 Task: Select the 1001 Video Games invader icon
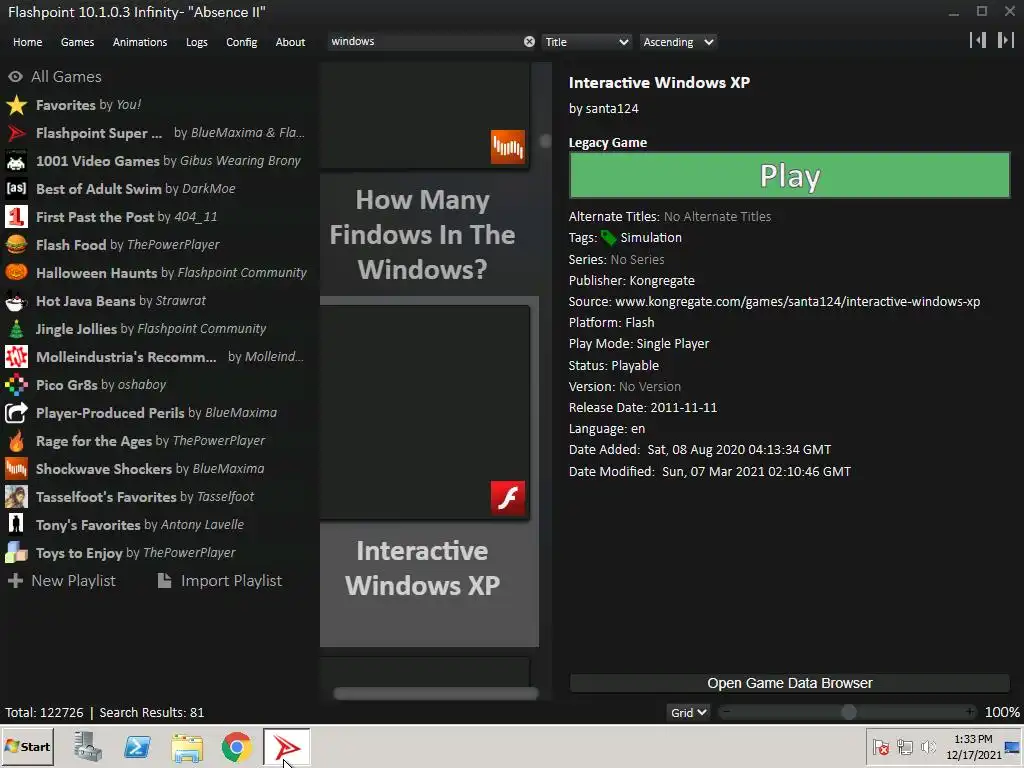pos(16,161)
